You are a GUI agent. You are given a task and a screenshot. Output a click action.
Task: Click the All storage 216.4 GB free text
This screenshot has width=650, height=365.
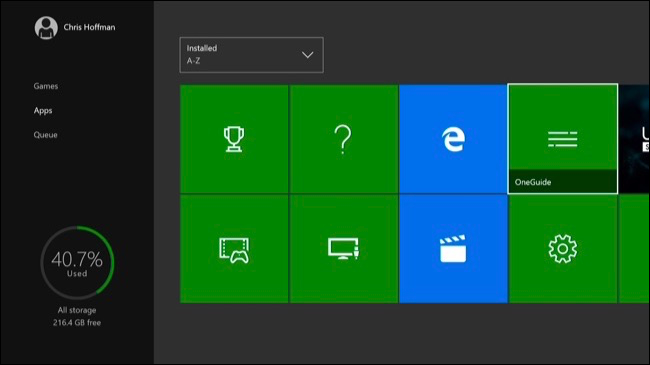coord(77,316)
